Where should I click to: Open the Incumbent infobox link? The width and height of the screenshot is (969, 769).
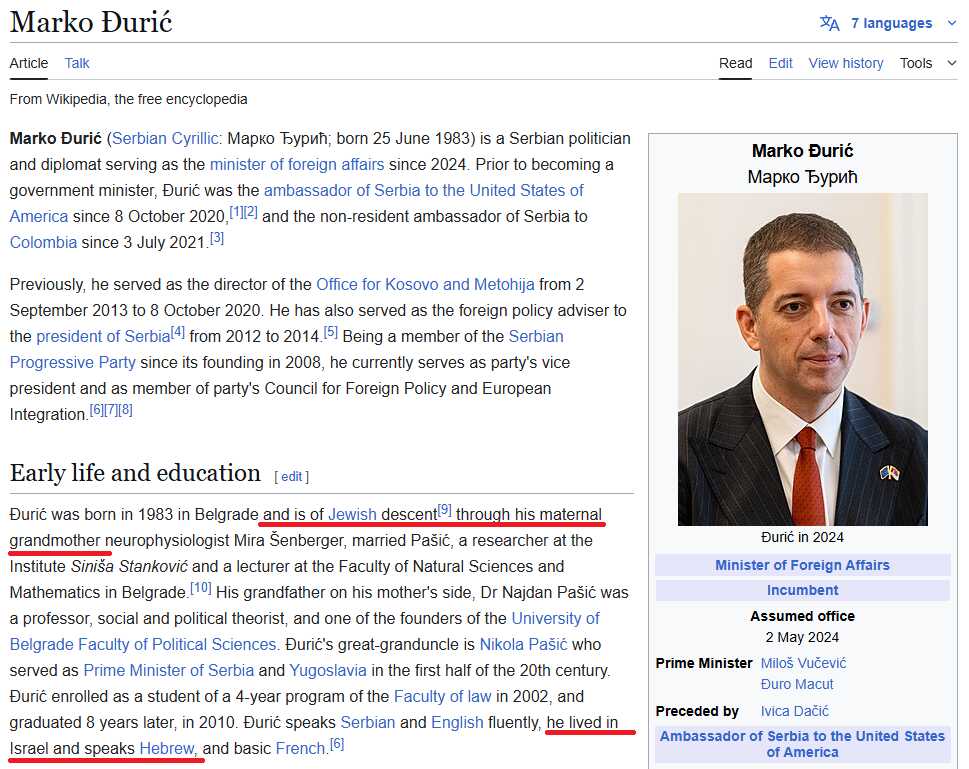point(802,590)
